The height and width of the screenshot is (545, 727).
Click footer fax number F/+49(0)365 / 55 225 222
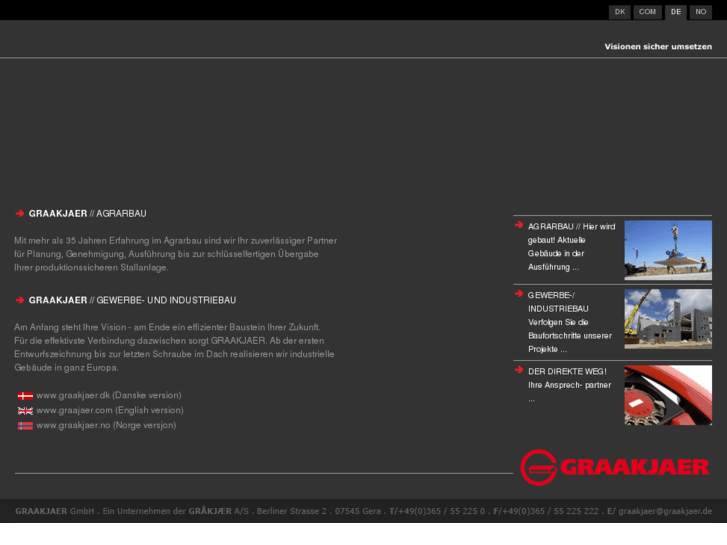(546, 511)
